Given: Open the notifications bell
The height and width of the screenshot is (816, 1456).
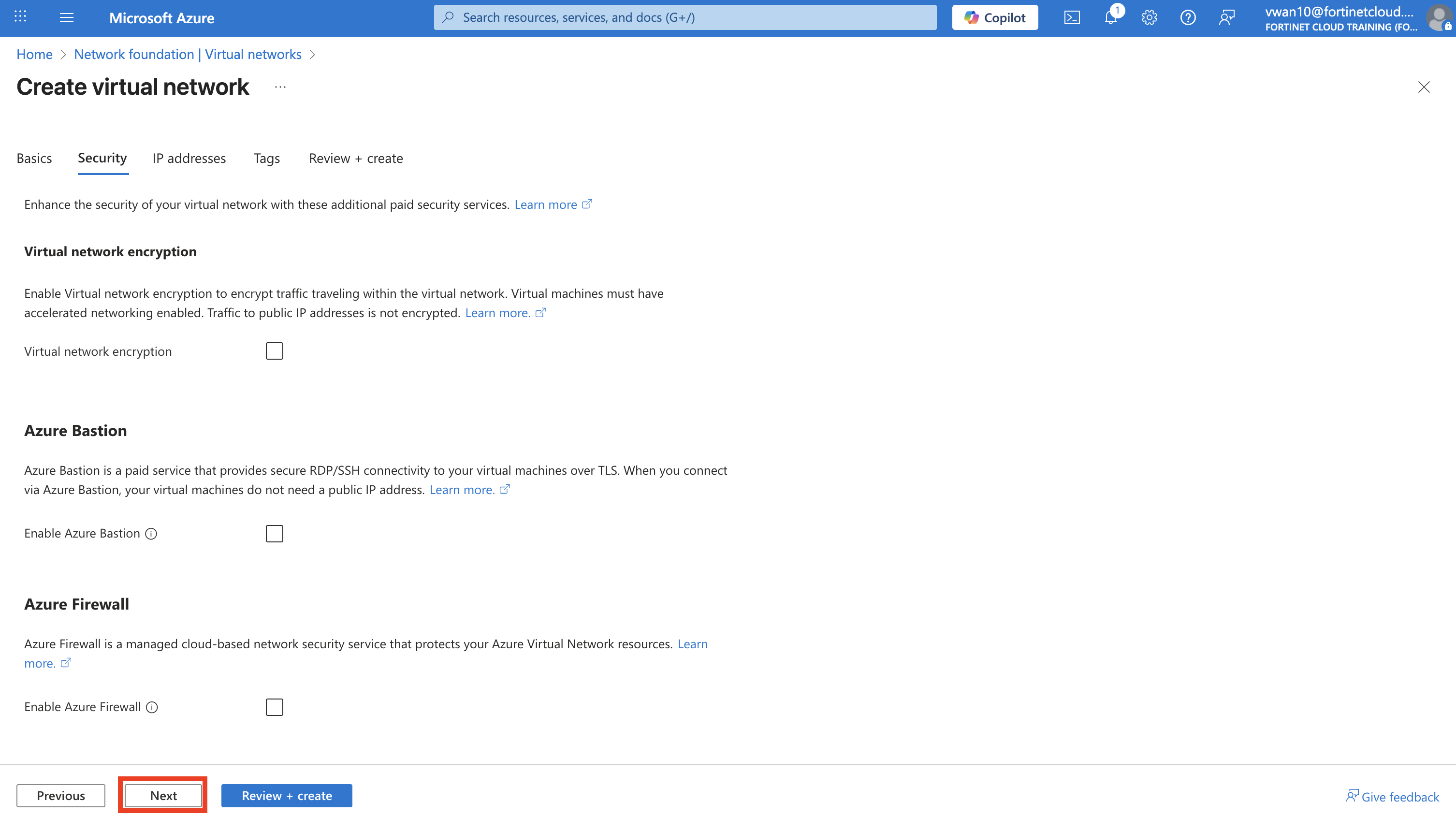Looking at the screenshot, I should pos(1111,17).
